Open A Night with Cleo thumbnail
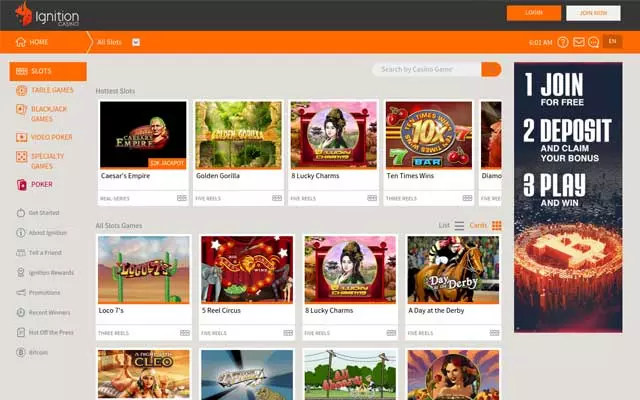 tap(144, 375)
